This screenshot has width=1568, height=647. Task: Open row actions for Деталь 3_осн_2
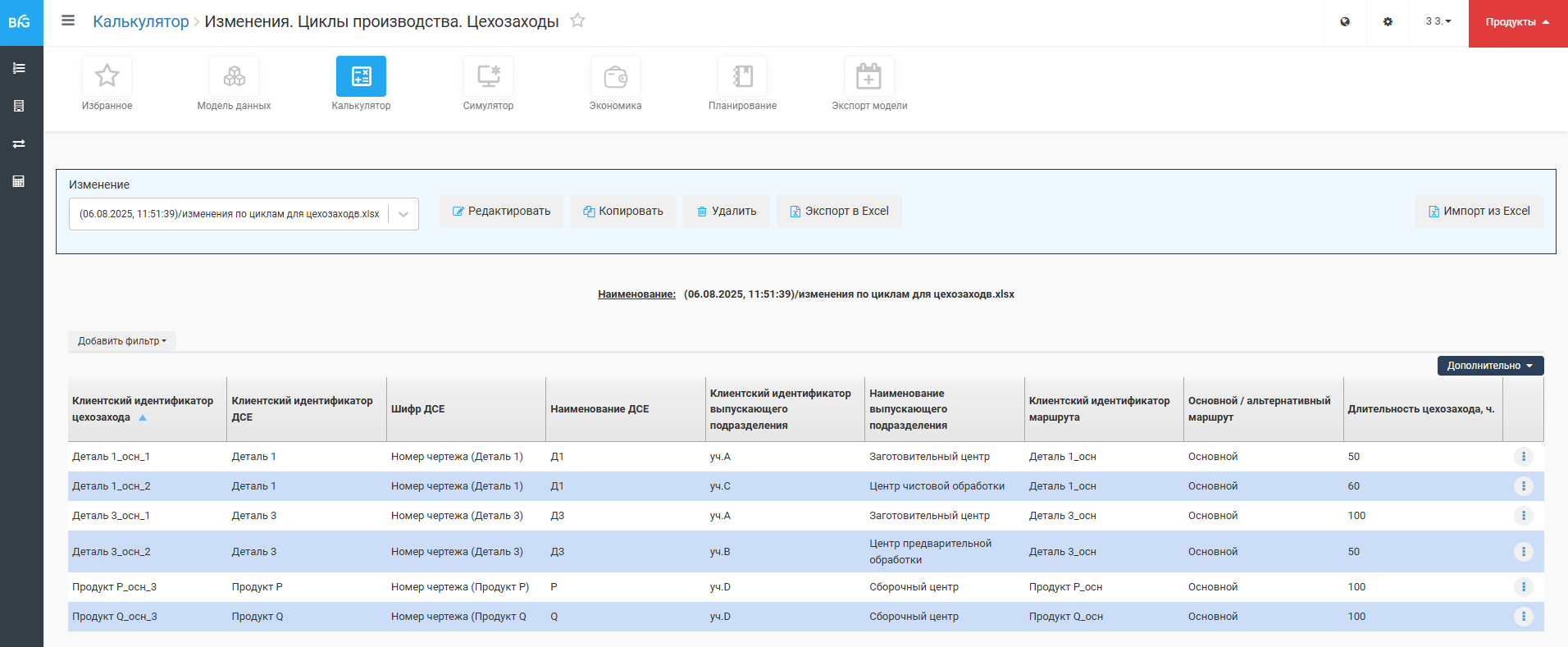point(1524,552)
